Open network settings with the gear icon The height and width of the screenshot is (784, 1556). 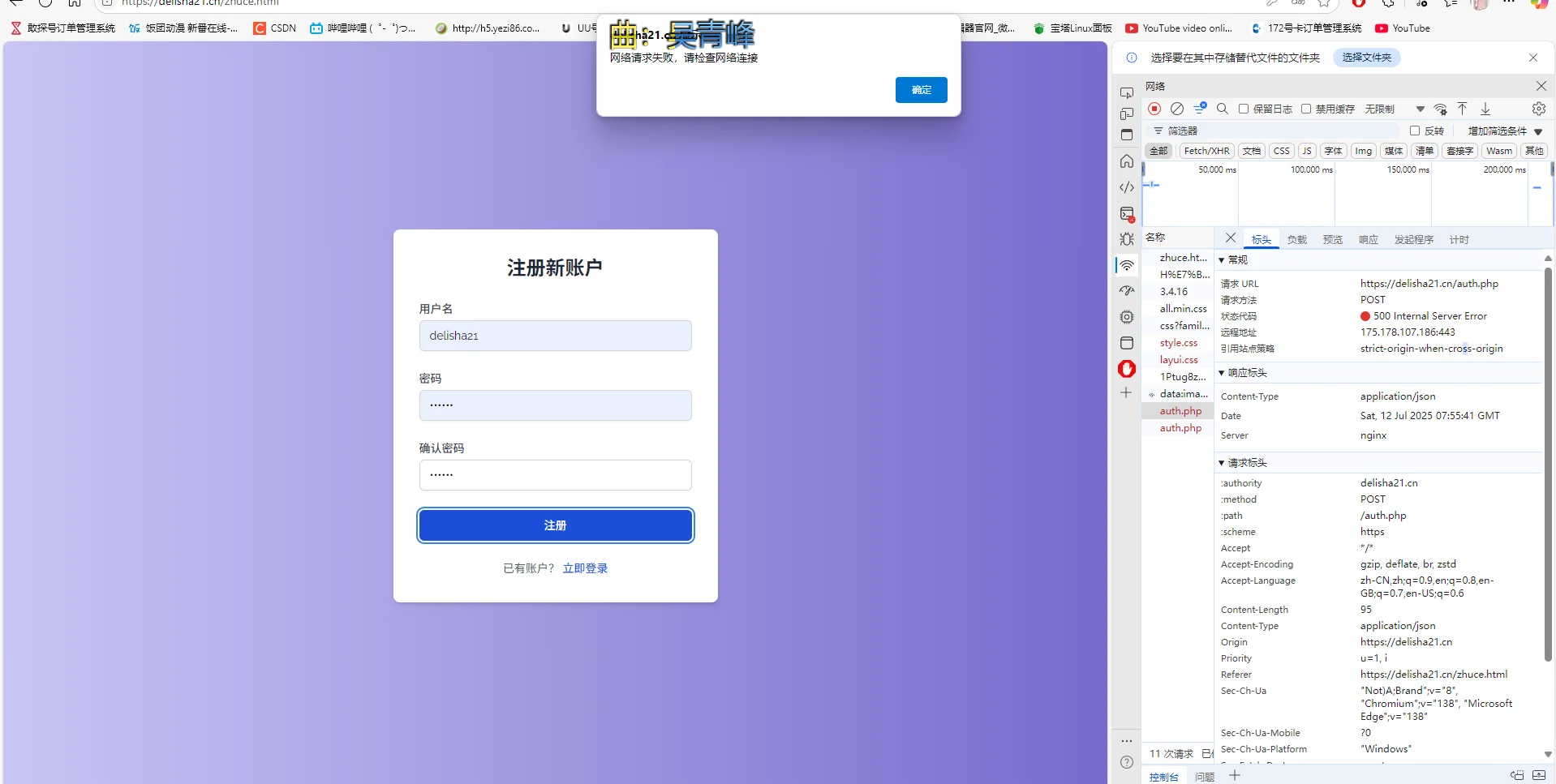tap(1537, 109)
